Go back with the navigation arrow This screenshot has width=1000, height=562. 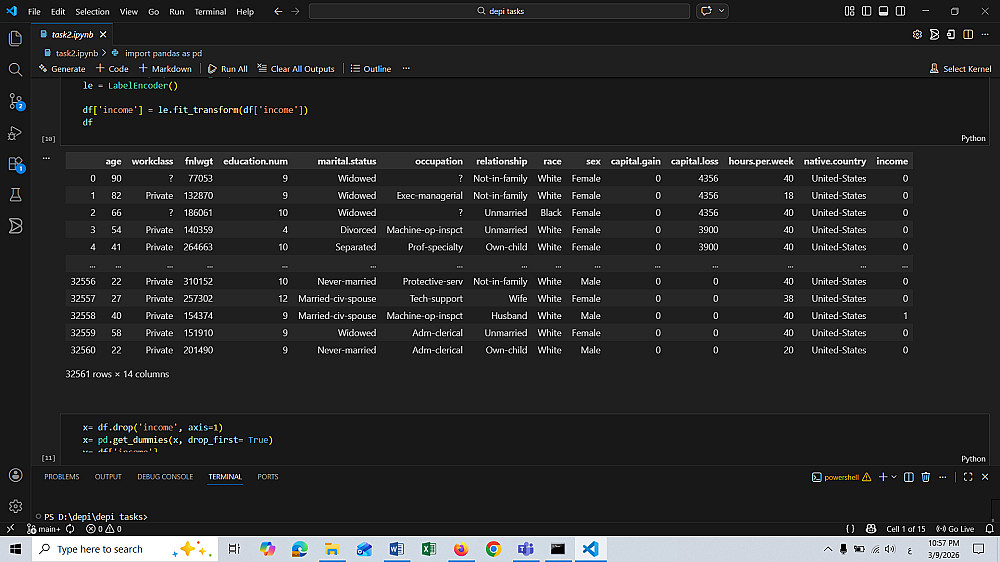pos(278,11)
